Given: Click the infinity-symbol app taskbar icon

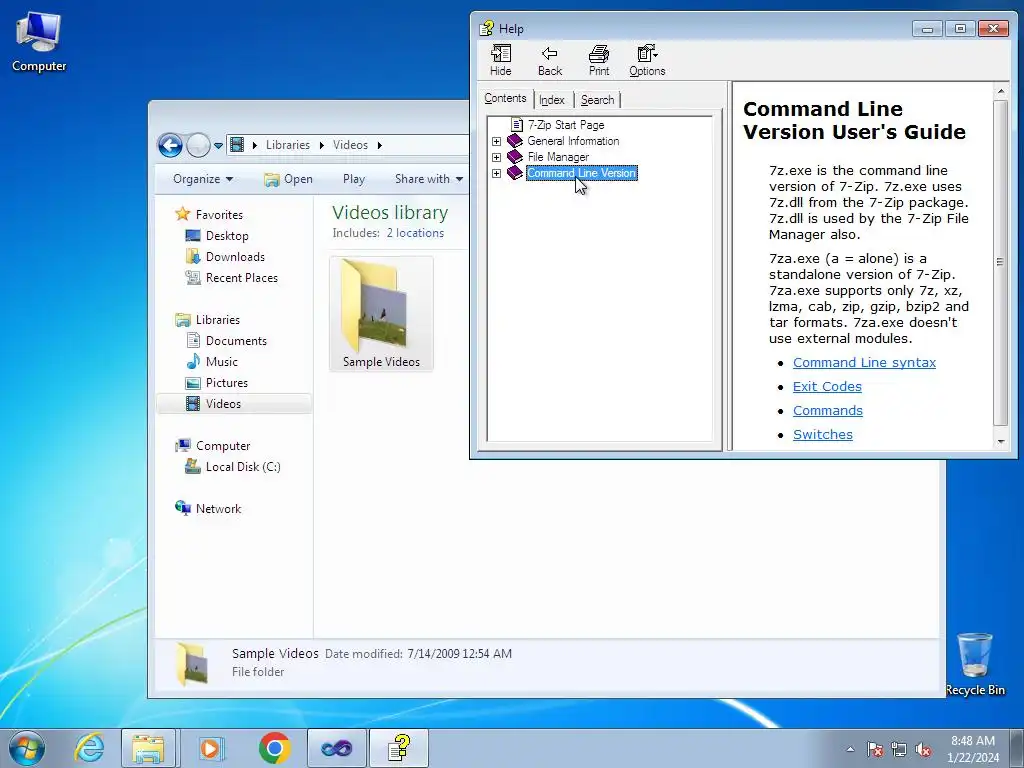Looking at the screenshot, I should tap(336, 748).
